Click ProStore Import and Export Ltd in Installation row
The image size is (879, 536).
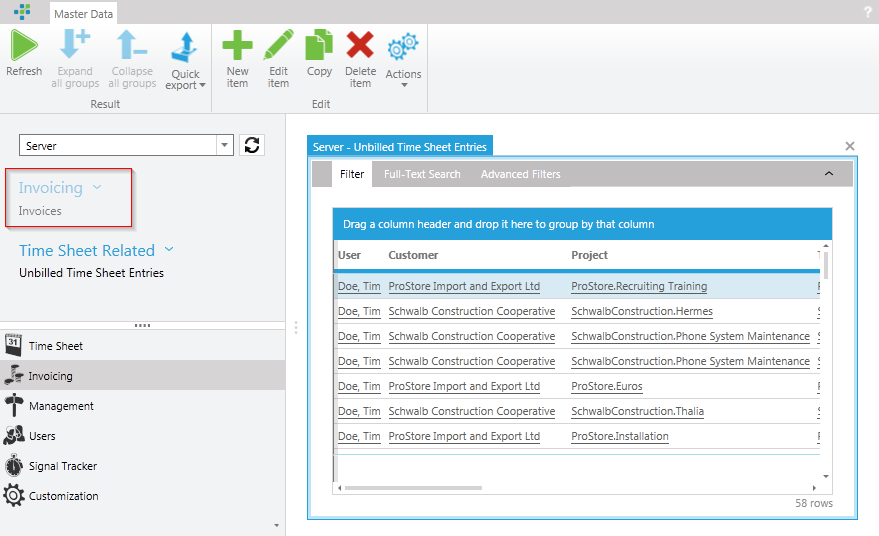pyautogui.click(x=464, y=436)
